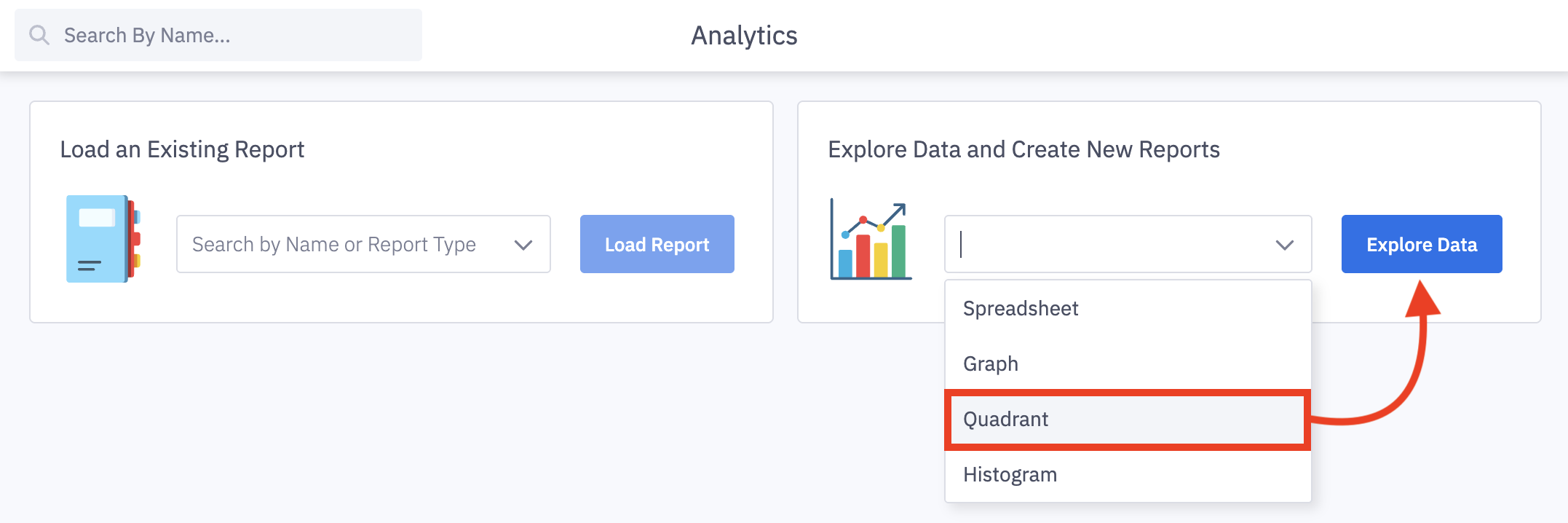The height and width of the screenshot is (523, 1568).
Task: Choose Spreadsheet from the dropdown list
Action: coord(1021,309)
